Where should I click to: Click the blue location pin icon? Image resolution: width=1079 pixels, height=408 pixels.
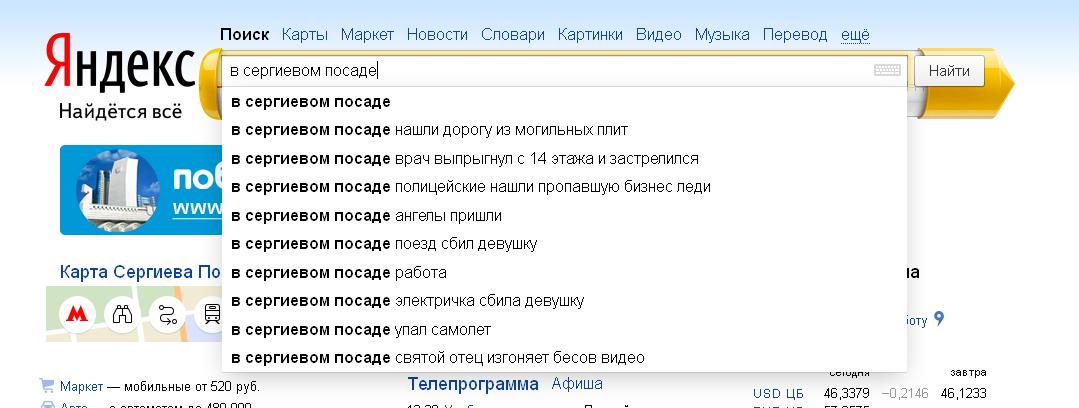click(939, 320)
